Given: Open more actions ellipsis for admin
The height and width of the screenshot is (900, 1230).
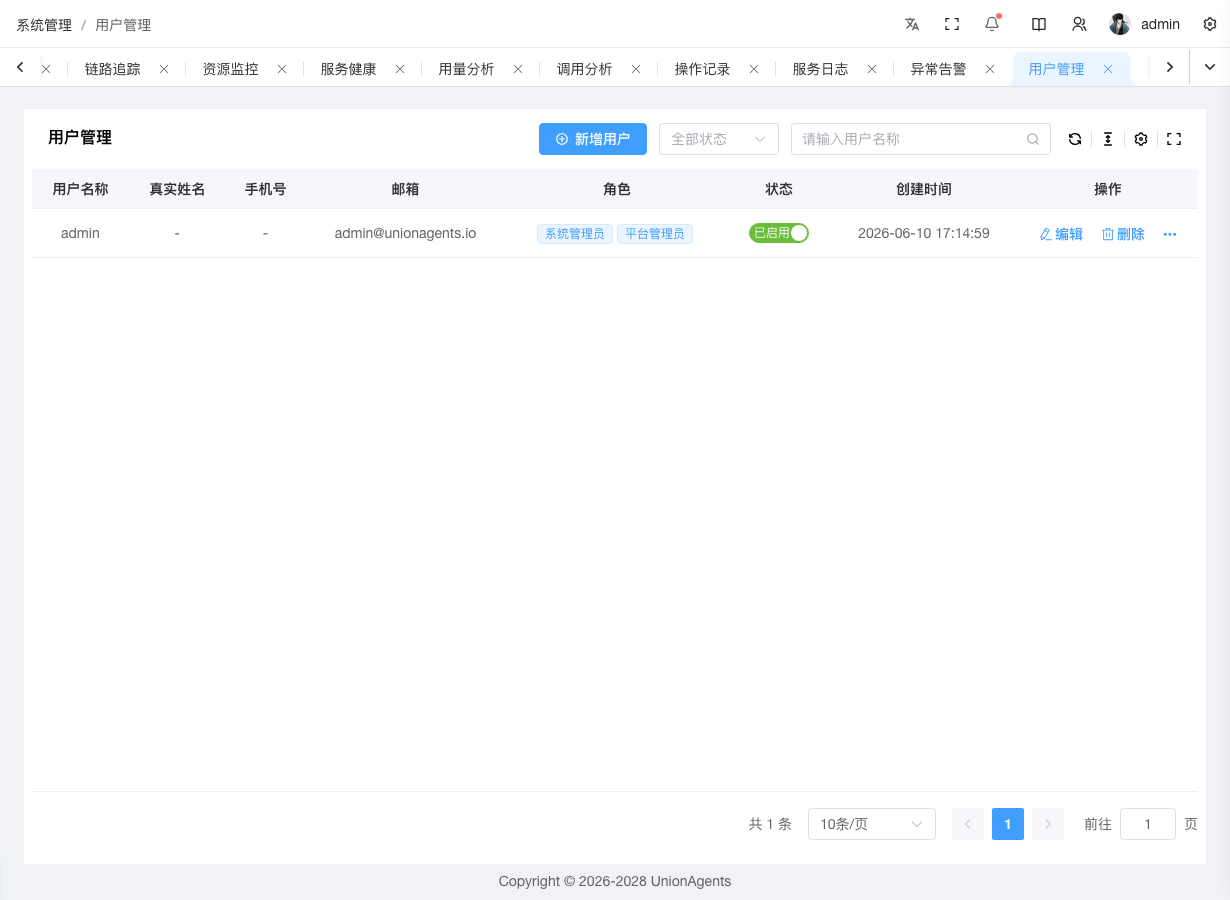Looking at the screenshot, I should [1170, 234].
